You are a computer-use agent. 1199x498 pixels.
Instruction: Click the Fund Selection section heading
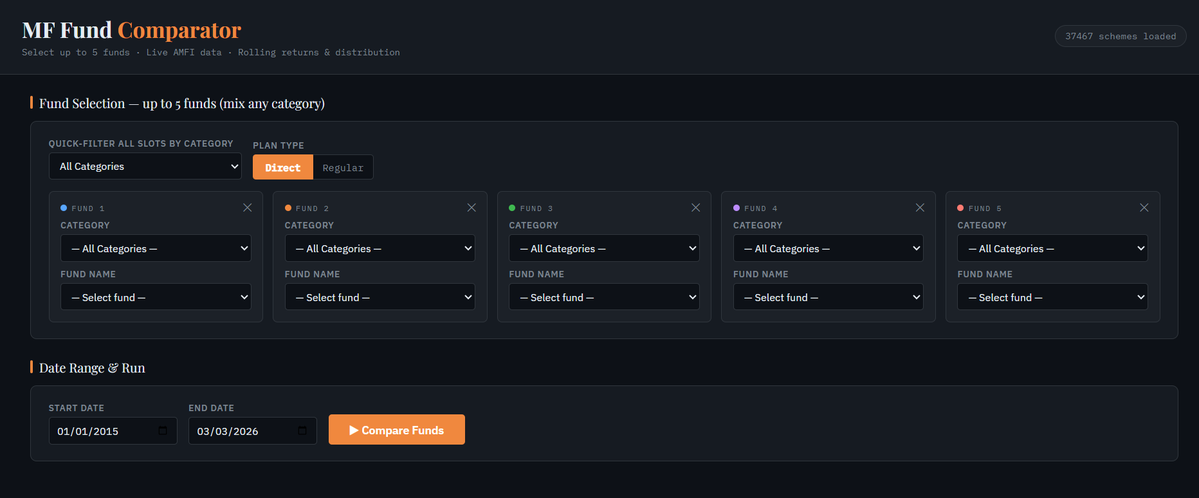pyautogui.click(x=182, y=103)
